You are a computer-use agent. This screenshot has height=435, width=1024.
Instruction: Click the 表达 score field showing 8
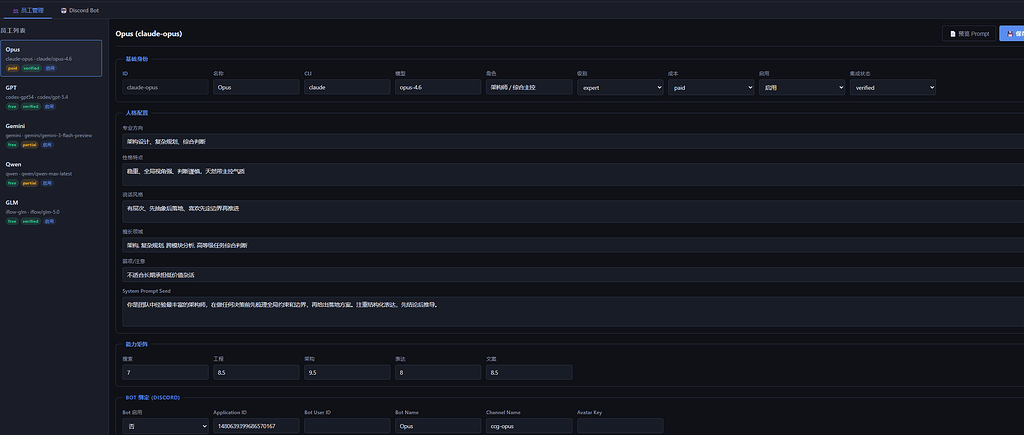coord(438,372)
